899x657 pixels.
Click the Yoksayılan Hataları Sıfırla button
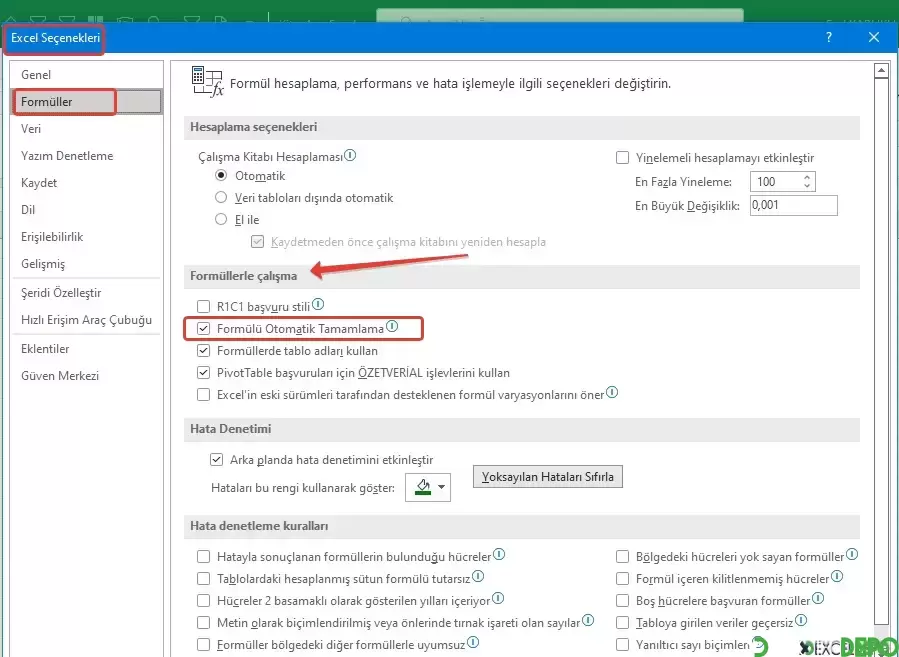[x=548, y=476]
